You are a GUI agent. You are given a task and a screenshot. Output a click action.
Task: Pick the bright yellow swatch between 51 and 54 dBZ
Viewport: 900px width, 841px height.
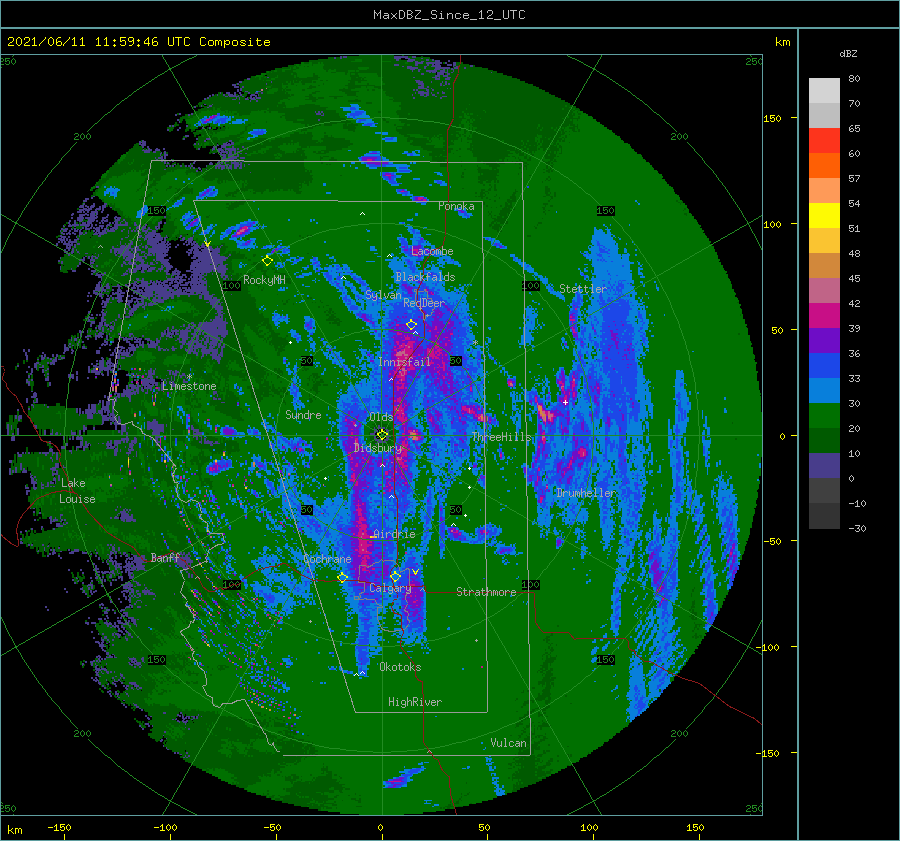coord(824,216)
